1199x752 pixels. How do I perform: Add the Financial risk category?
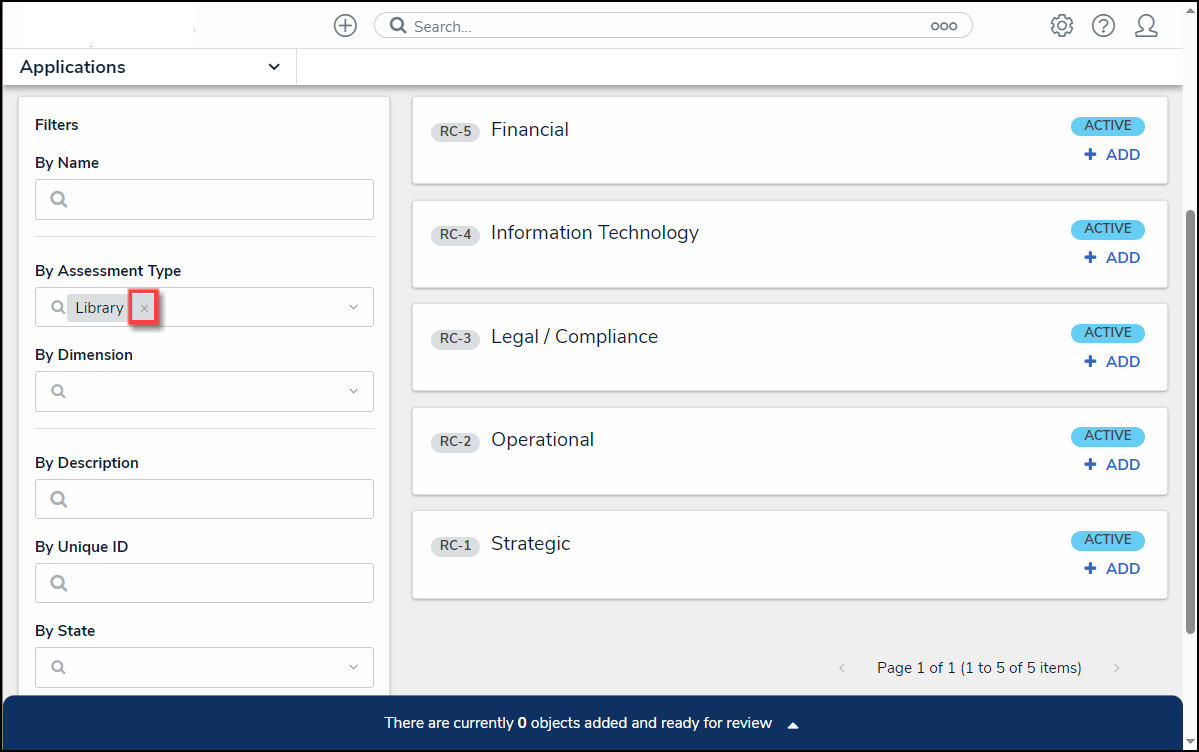pyautogui.click(x=1113, y=155)
